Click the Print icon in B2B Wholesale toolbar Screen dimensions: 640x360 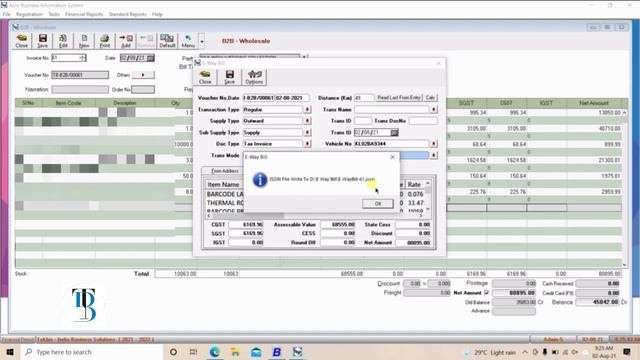tap(104, 41)
